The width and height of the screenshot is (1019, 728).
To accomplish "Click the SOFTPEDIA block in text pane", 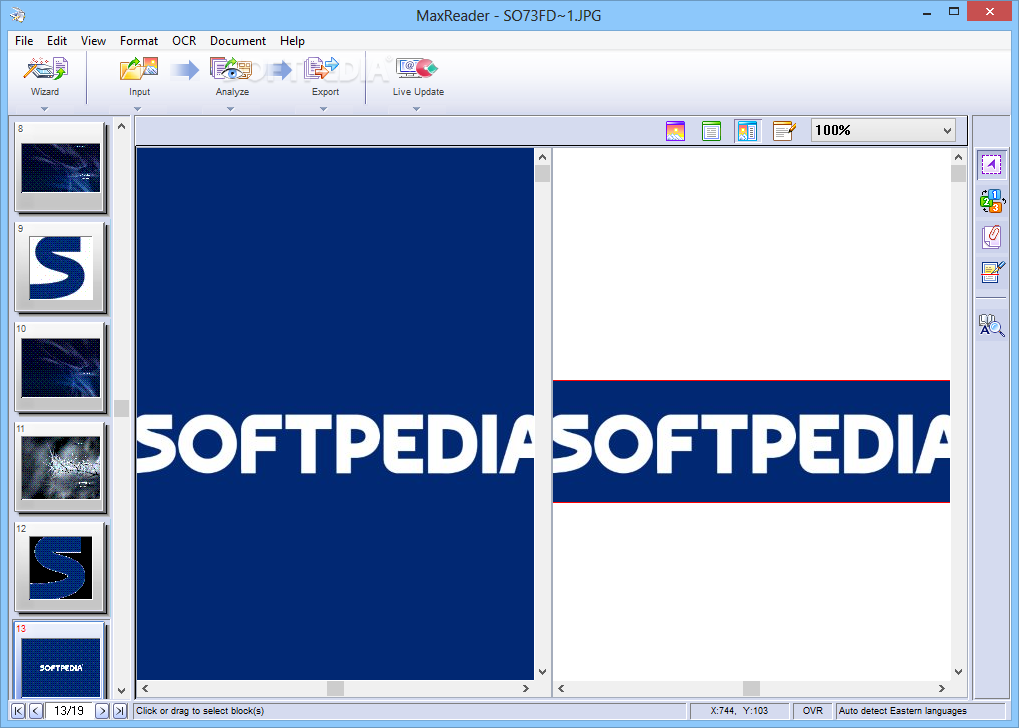I will tap(751, 441).
